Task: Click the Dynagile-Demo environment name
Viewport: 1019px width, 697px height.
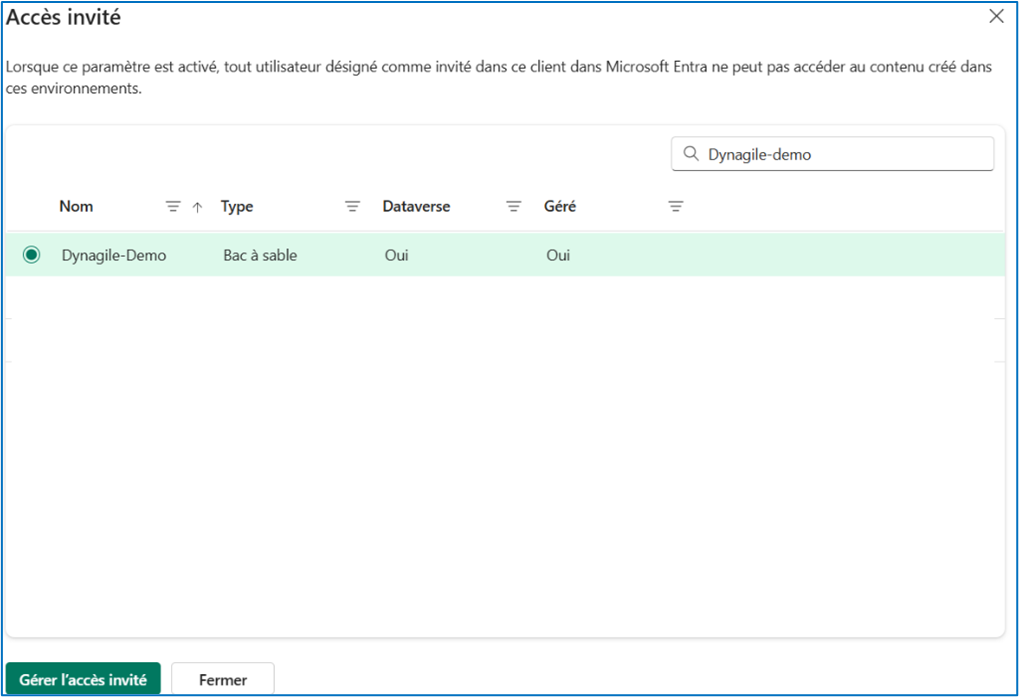Action: tap(114, 255)
